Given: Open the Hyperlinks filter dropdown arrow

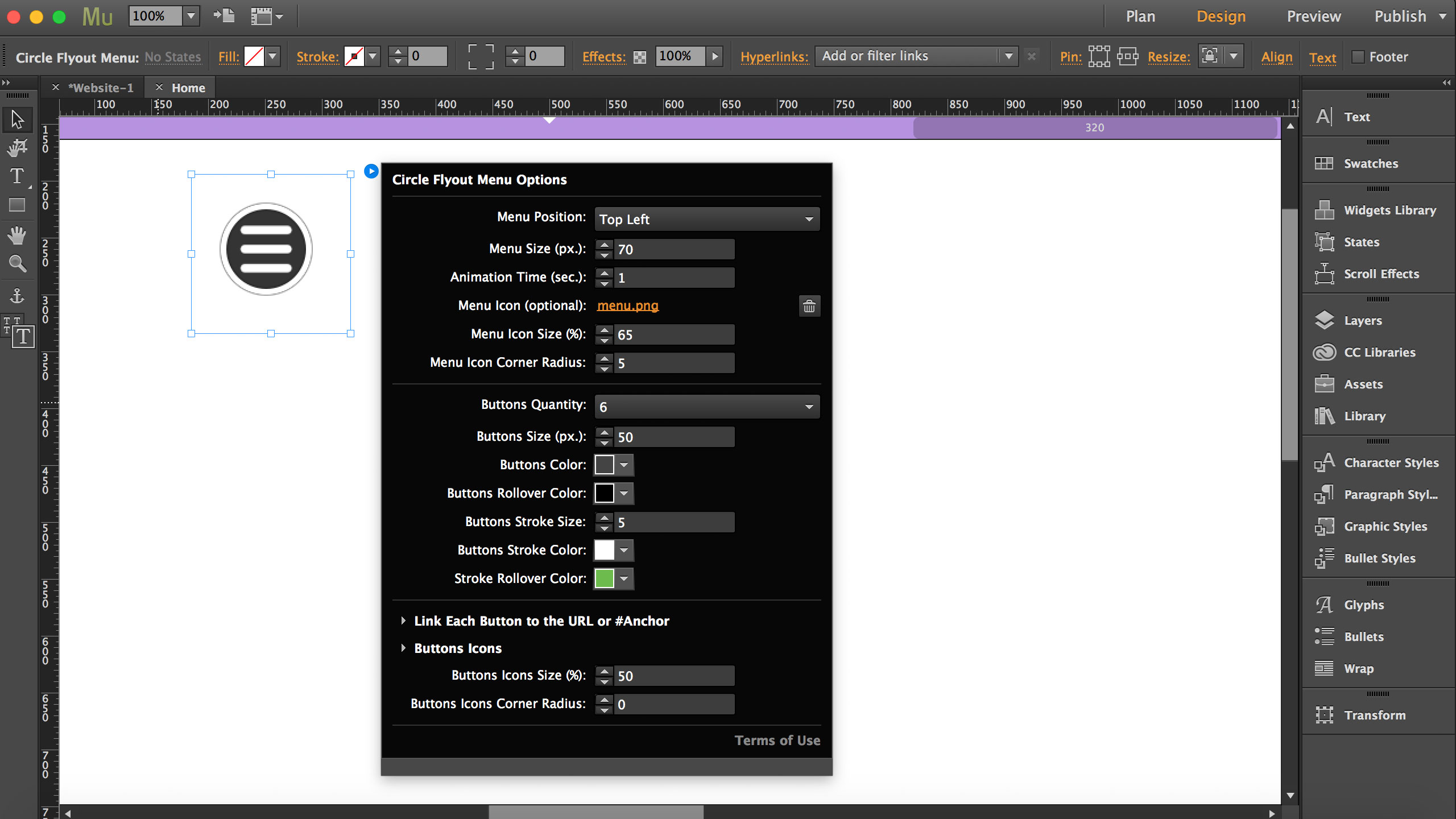Looking at the screenshot, I should [1008, 56].
